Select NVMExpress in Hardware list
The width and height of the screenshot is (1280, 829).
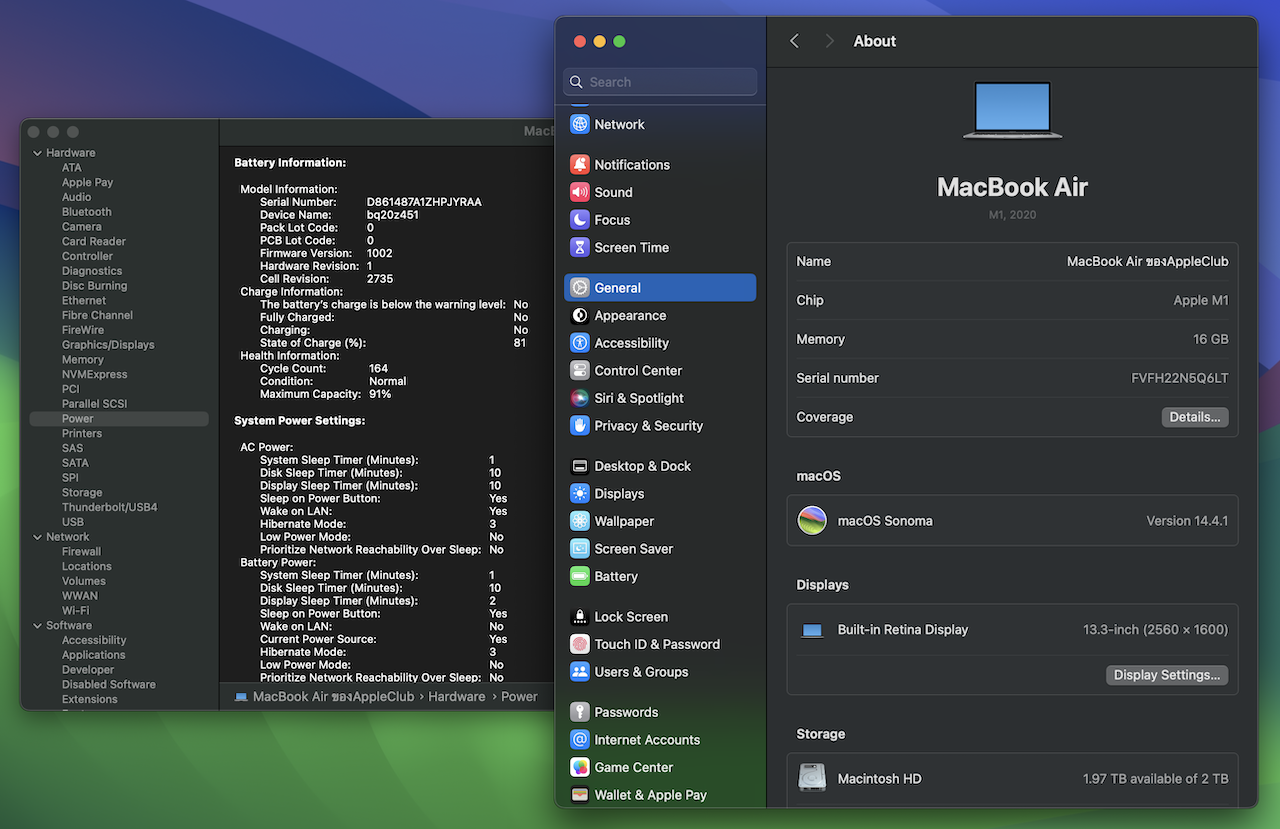click(95, 375)
